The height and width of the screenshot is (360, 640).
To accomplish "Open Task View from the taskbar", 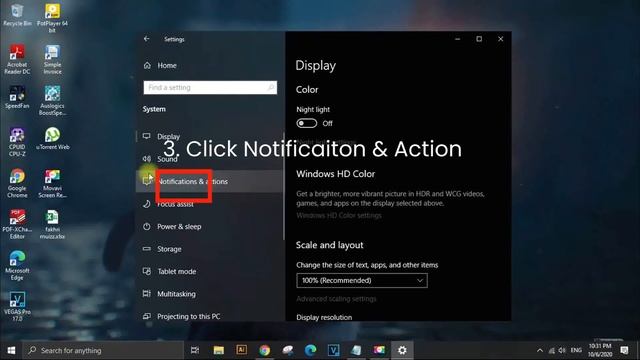I will pyautogui.click(x=195, y=350).
